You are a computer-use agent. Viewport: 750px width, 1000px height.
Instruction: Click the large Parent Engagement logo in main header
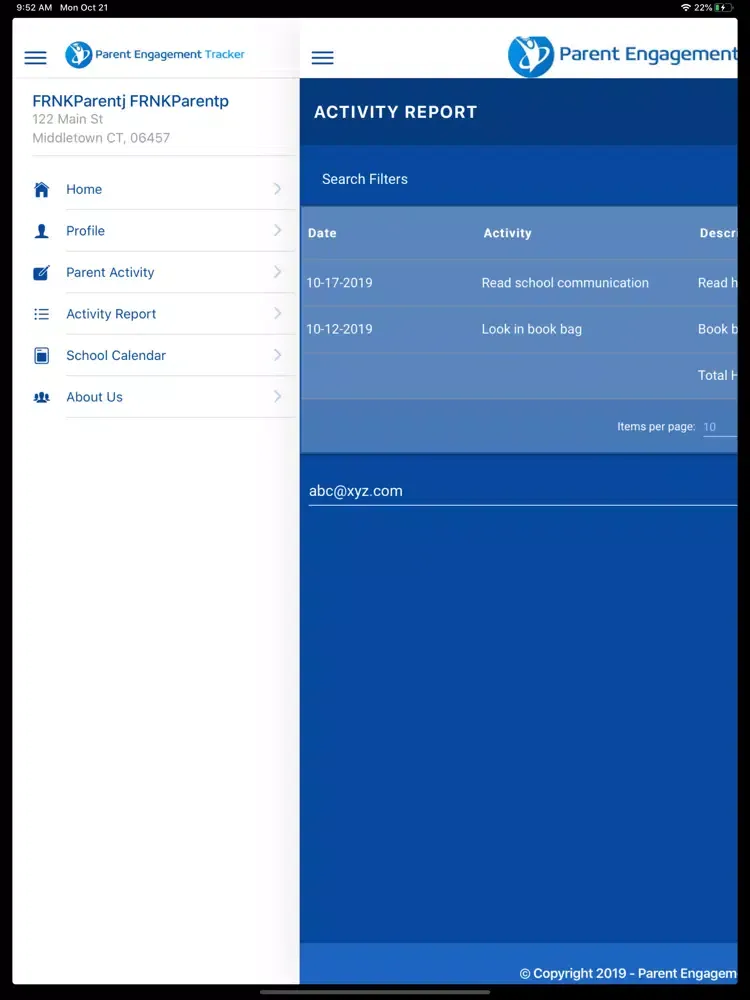point(622,56)
